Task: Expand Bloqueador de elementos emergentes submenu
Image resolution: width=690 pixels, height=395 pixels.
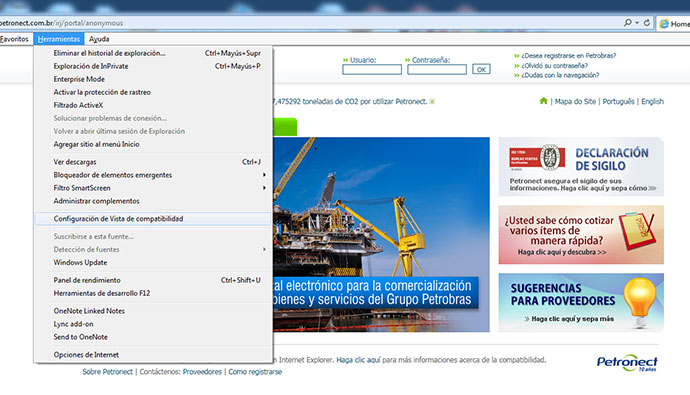Action: (153, 175)
